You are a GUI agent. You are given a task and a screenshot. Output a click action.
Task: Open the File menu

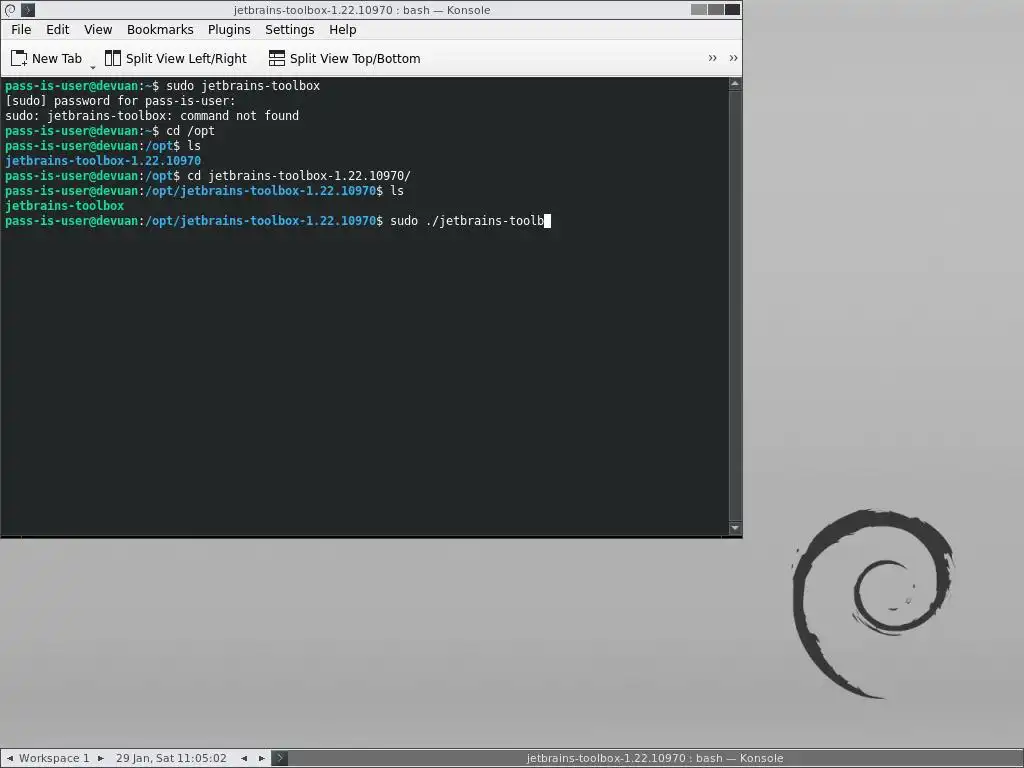(21, 29)
